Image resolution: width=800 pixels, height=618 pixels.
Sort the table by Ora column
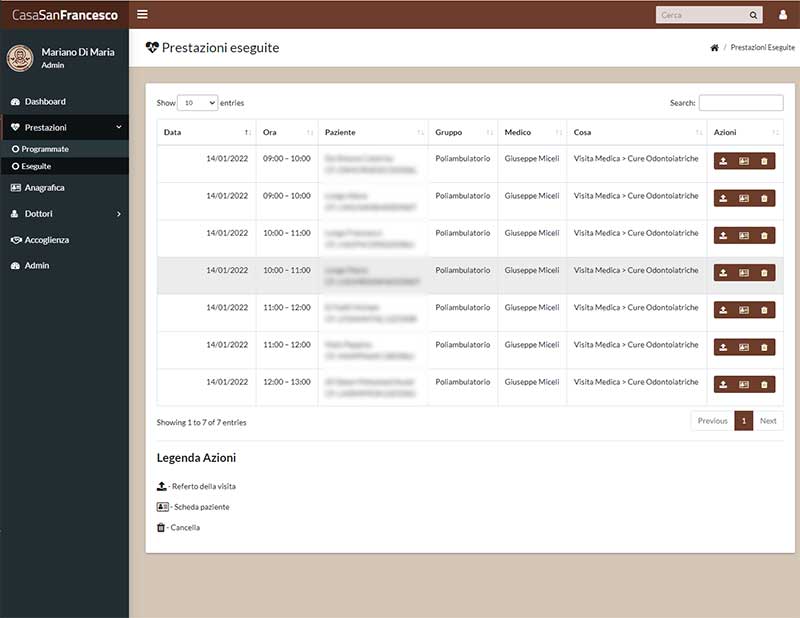[x=287, y=132]
